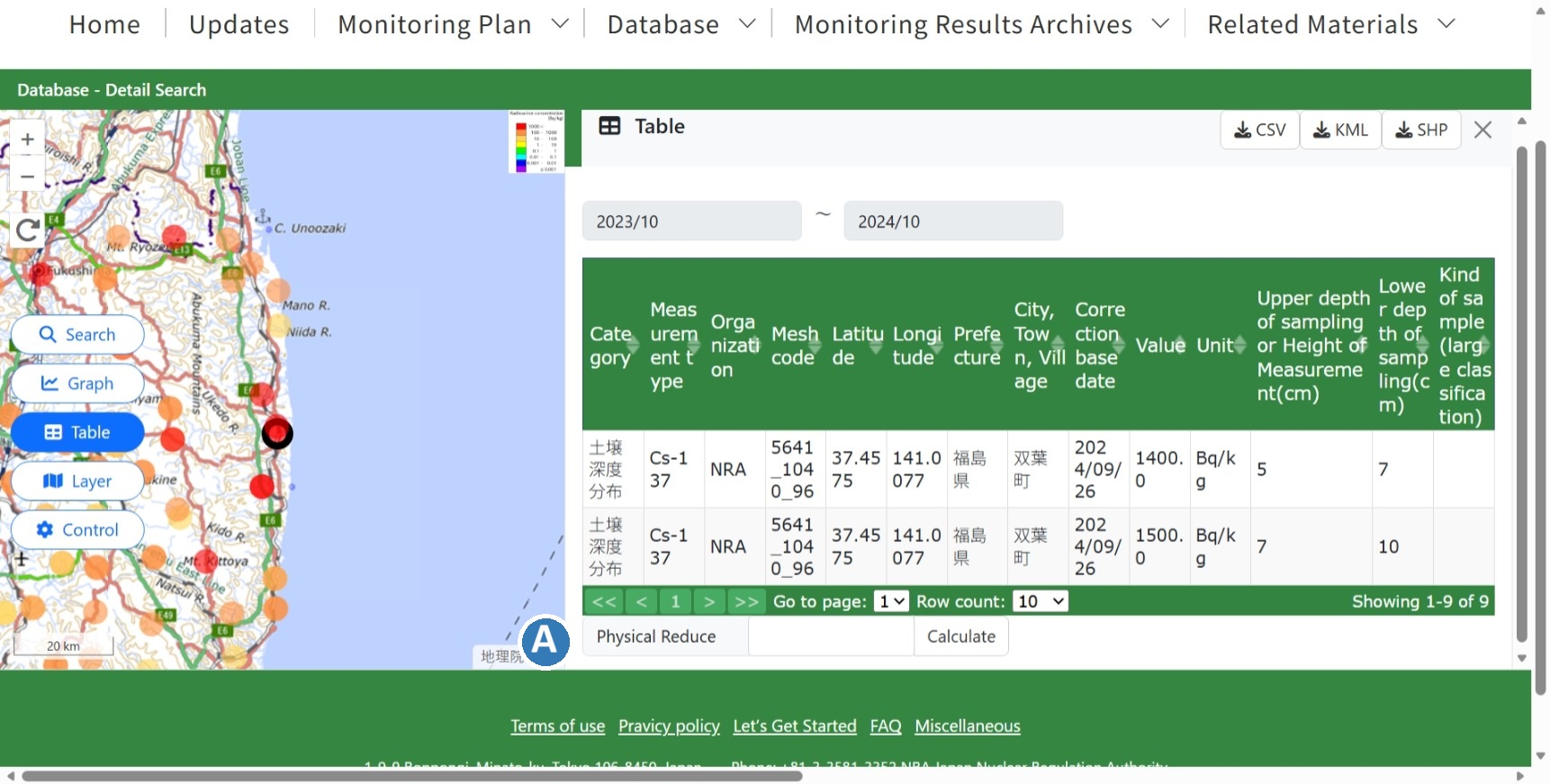Screen dimensions: 1550x784
Task: Sort by Upper depth of sampling column
Action: coord(1311,346)
